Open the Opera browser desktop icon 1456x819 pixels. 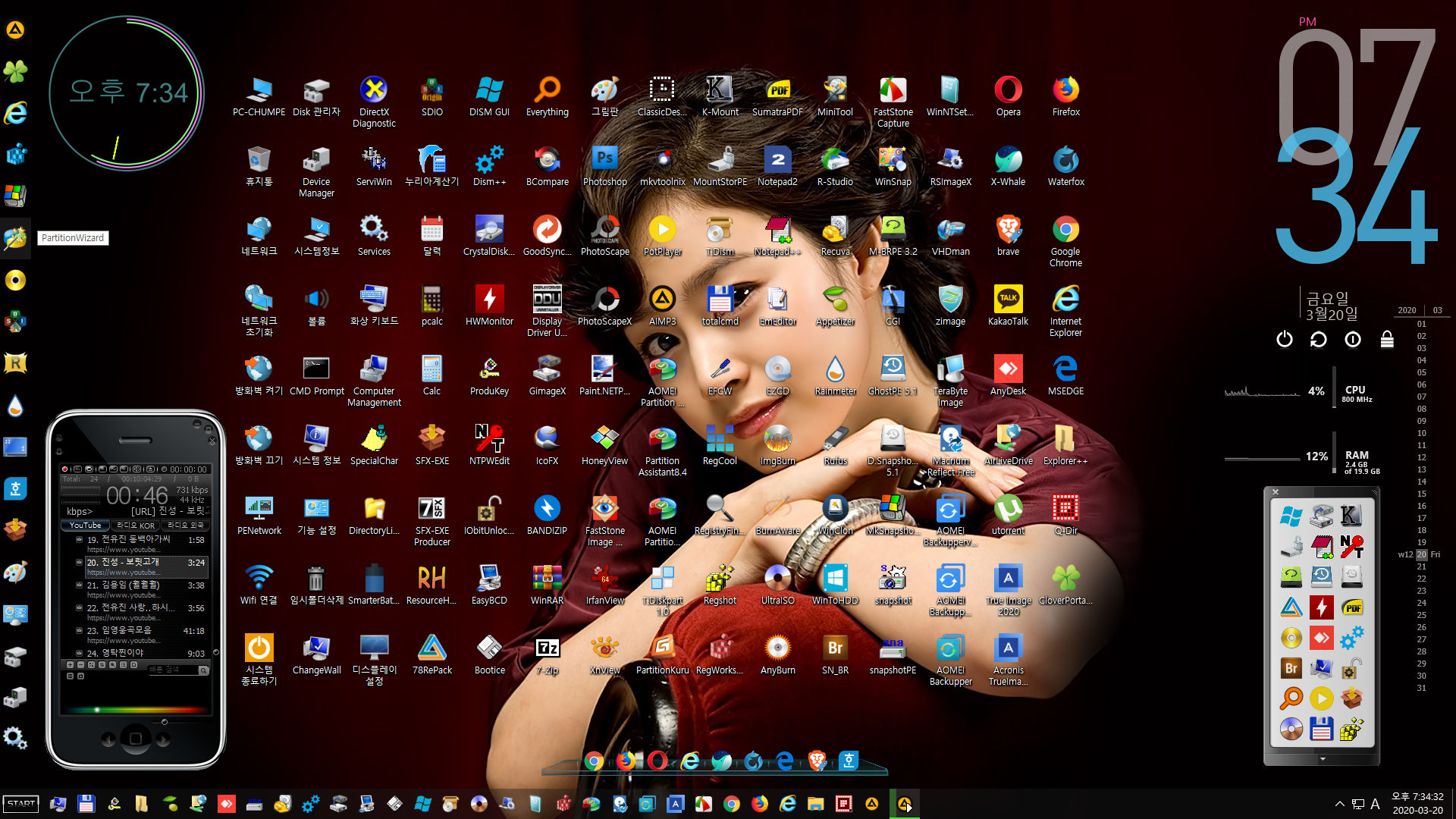click(1008, 96)
